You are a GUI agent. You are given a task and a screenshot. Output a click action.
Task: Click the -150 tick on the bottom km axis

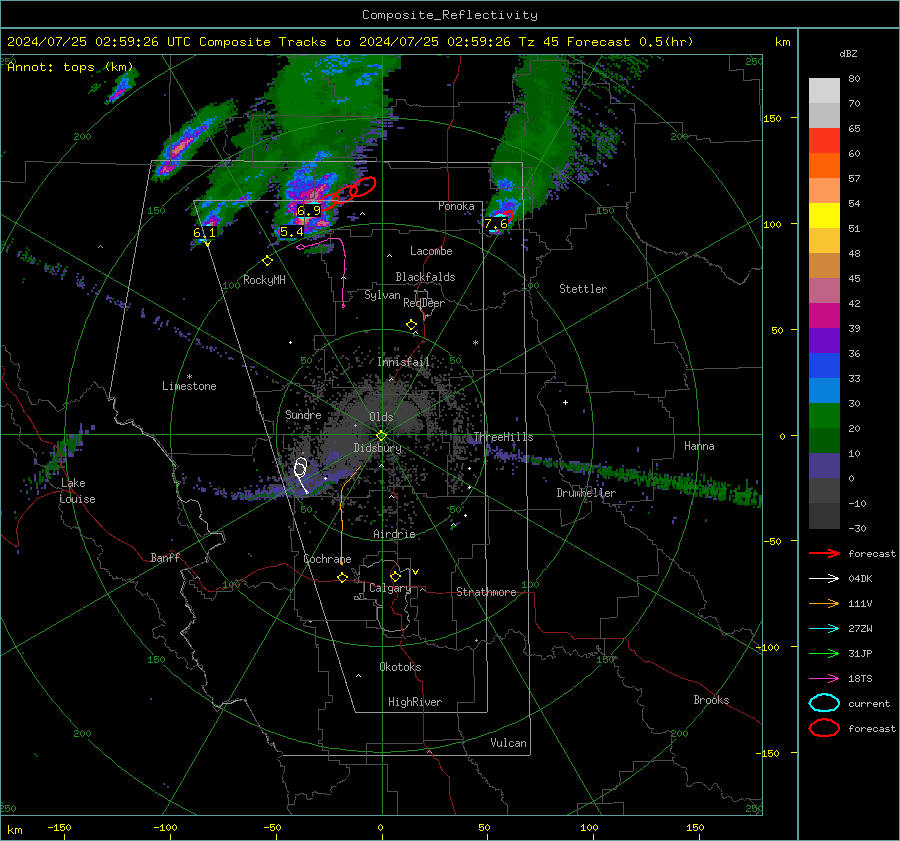59,827
